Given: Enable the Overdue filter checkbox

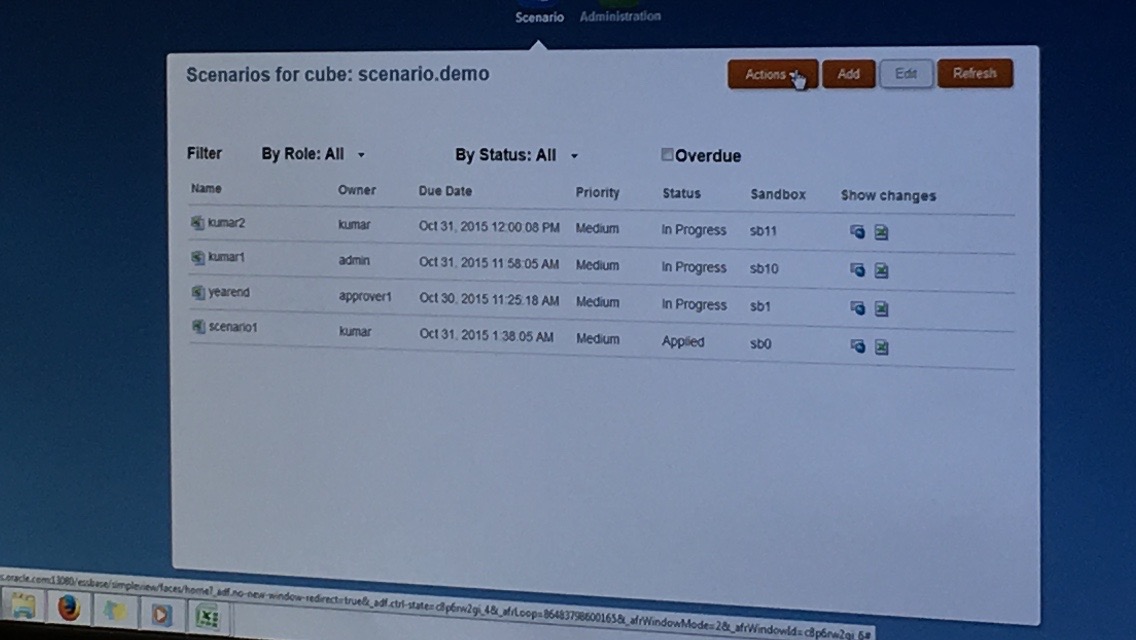Looking at the screenshot, I should pos(667,155).
